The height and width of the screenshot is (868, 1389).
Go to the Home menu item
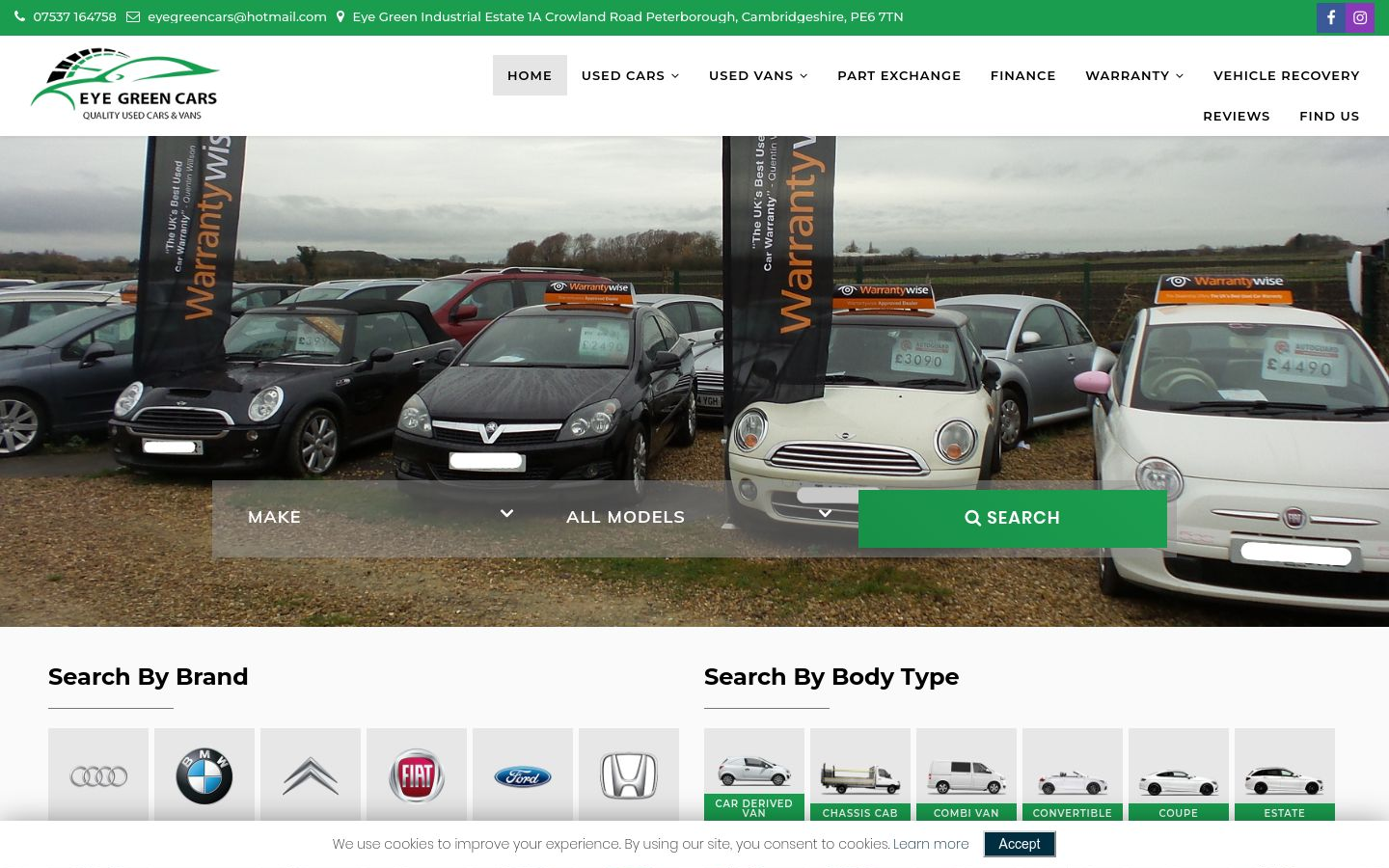pos(530,75)
